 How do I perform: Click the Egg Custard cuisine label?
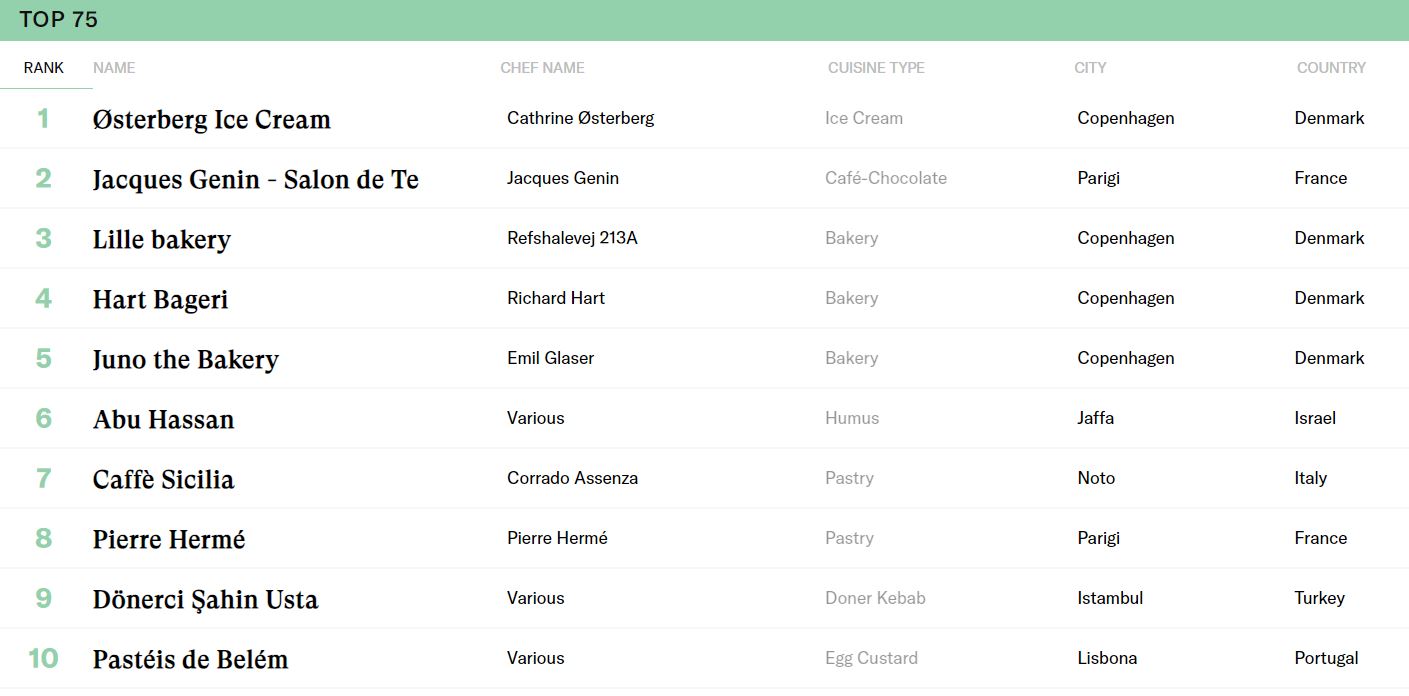point(871,658)
